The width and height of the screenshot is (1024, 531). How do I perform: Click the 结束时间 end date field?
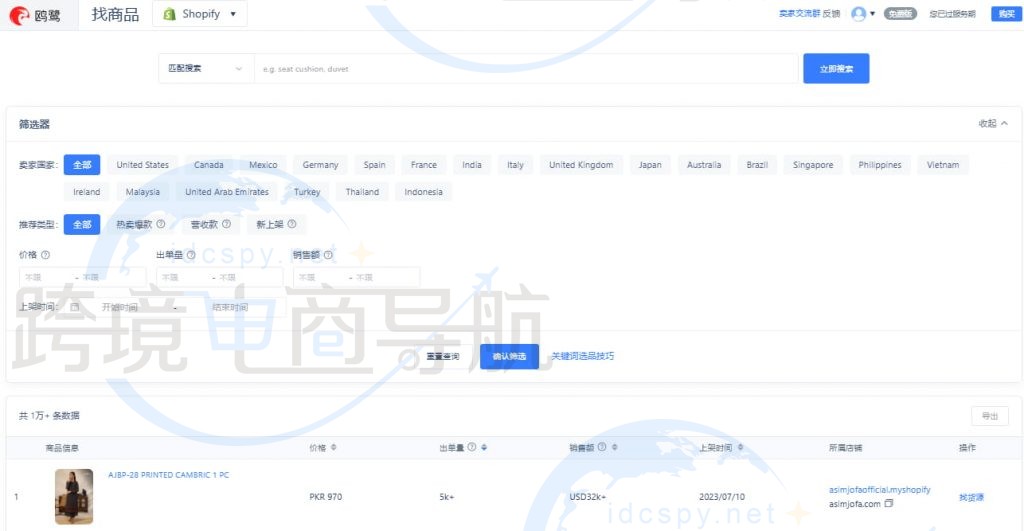click(x=231, y=307)
